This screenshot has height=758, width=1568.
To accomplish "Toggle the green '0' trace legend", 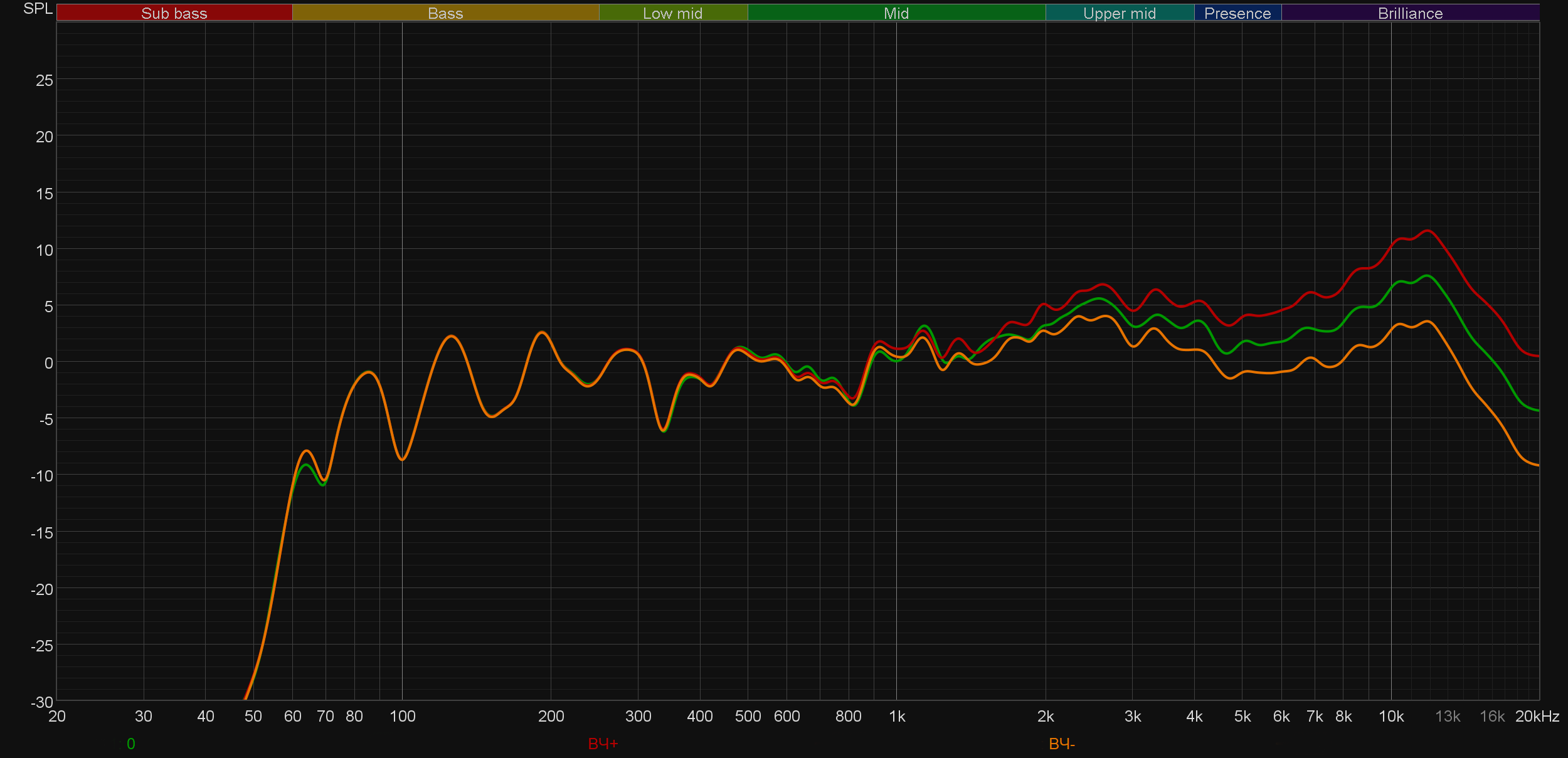I will click(x=130, y=744).
